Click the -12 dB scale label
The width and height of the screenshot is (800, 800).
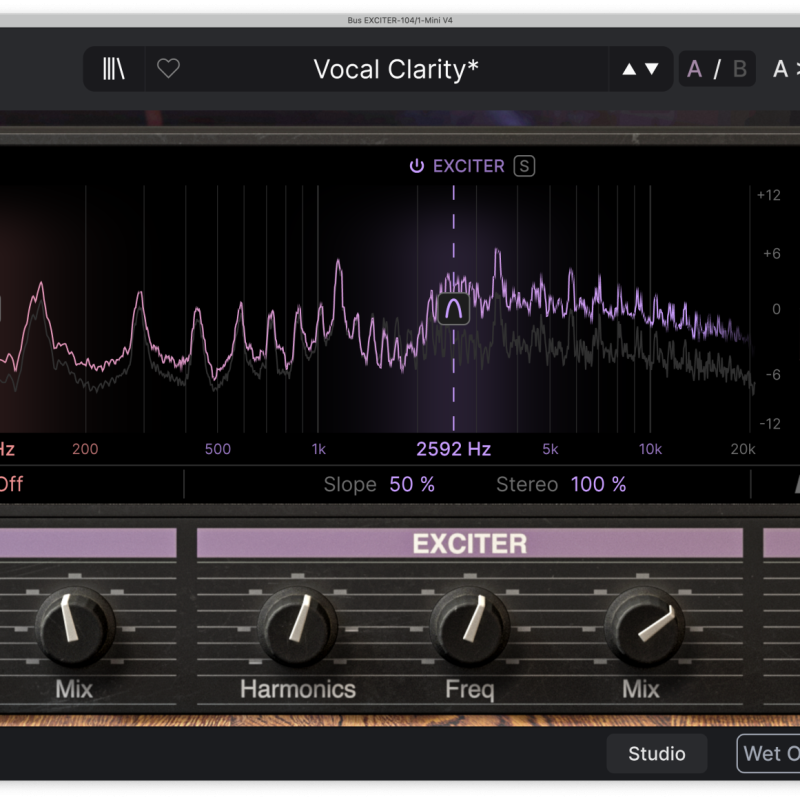coord(769,423)
